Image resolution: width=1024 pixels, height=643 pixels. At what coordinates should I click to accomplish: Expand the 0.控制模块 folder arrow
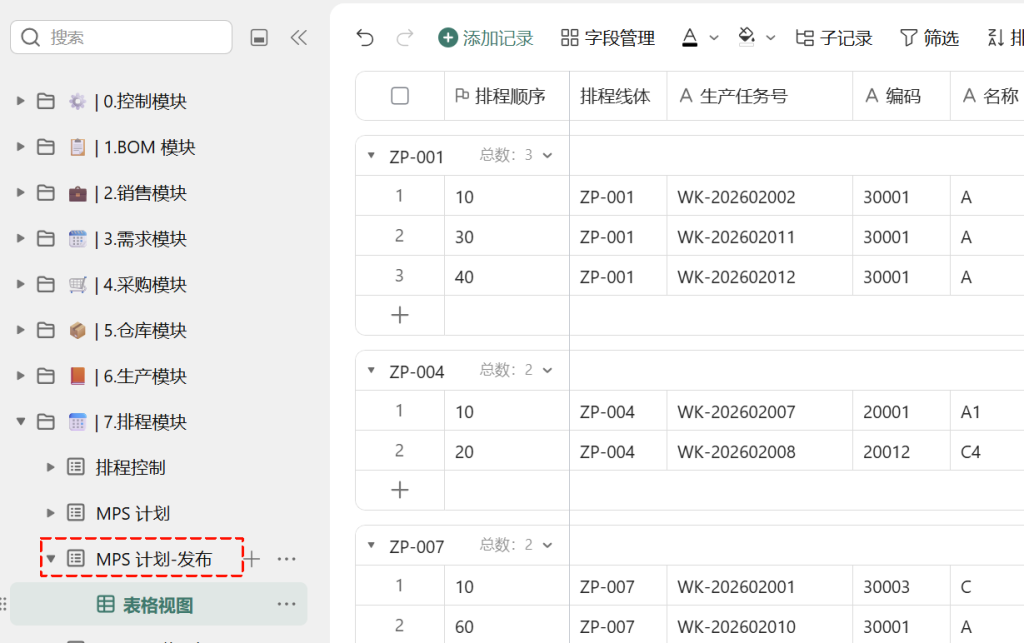point(20,101)
